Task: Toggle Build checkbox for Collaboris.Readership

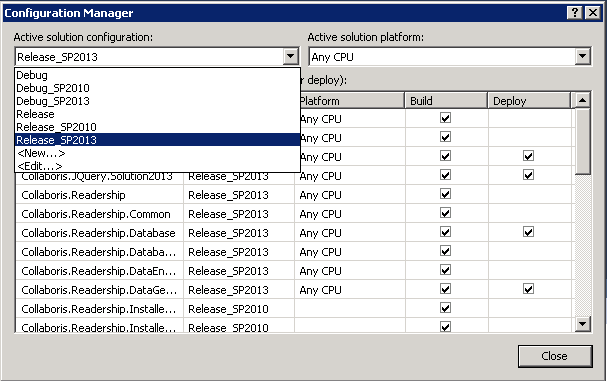Action: (446, 194)
